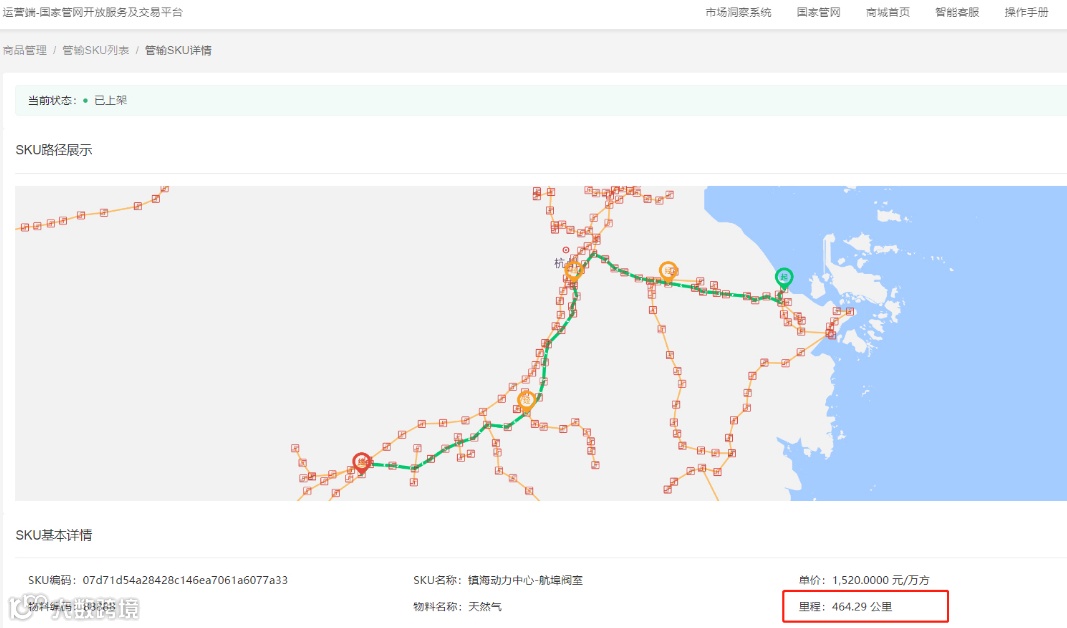Open 国家管网 in top navigation

pos(819,12)
